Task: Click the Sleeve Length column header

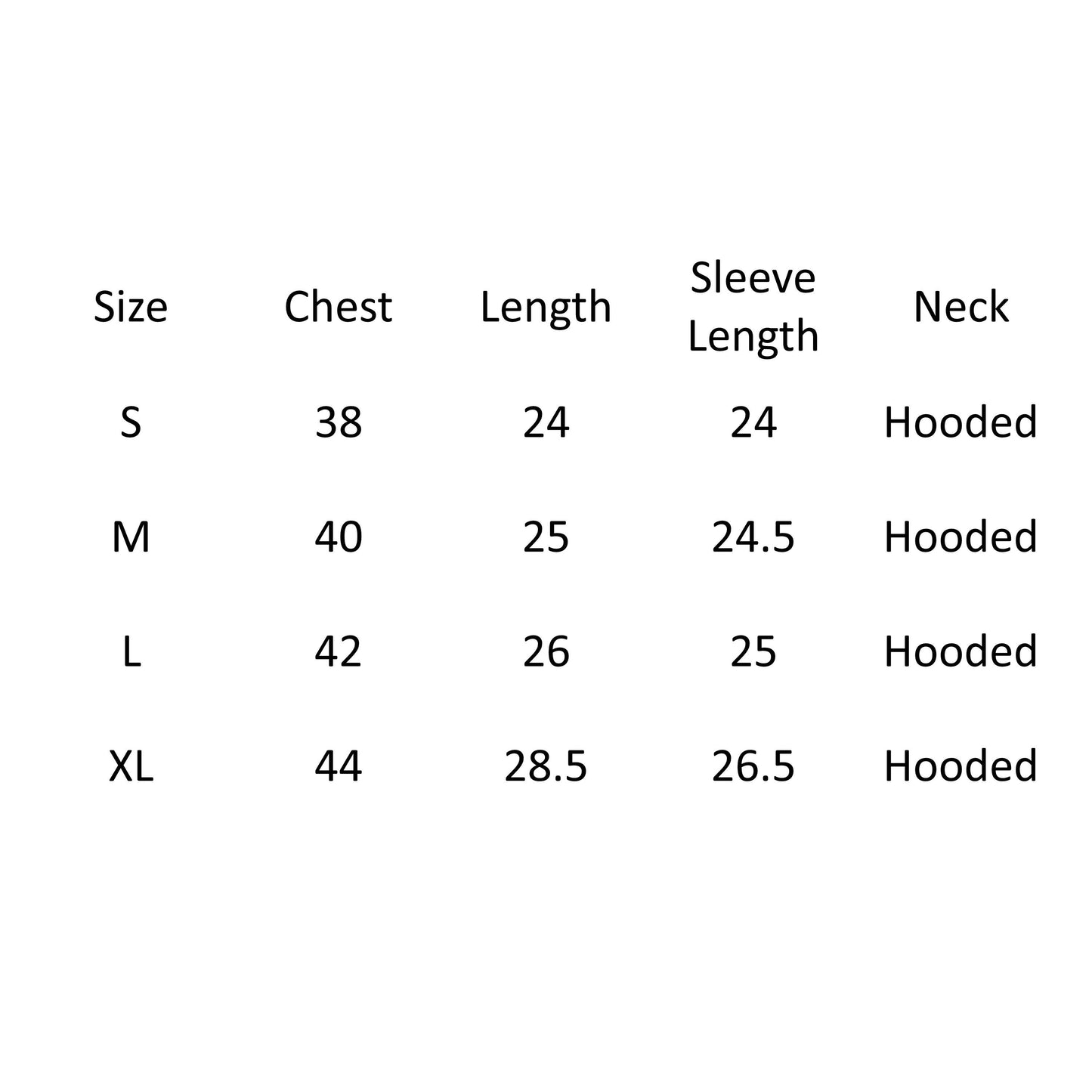Action: click(753, 307)
